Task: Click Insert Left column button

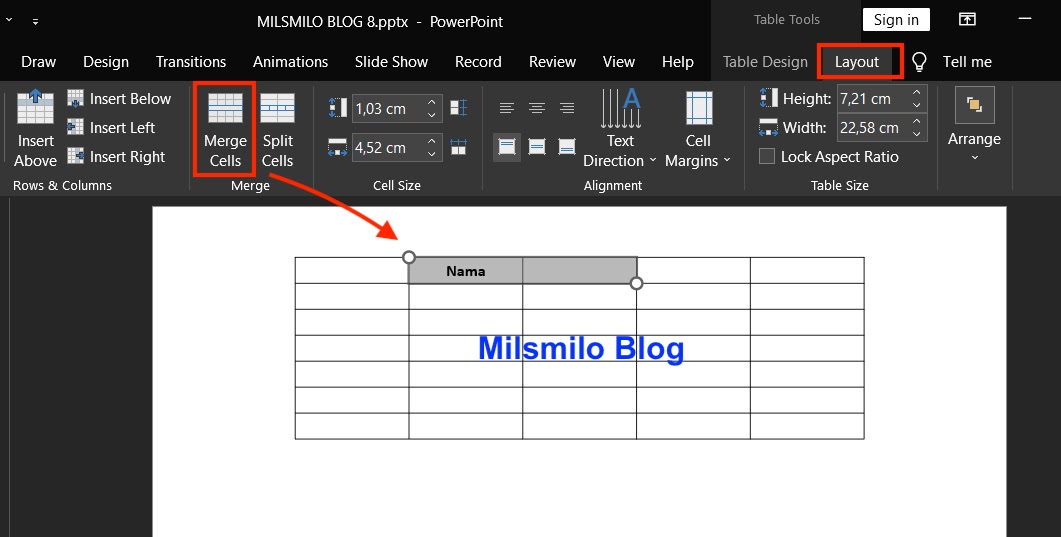Action: (111, 128)
